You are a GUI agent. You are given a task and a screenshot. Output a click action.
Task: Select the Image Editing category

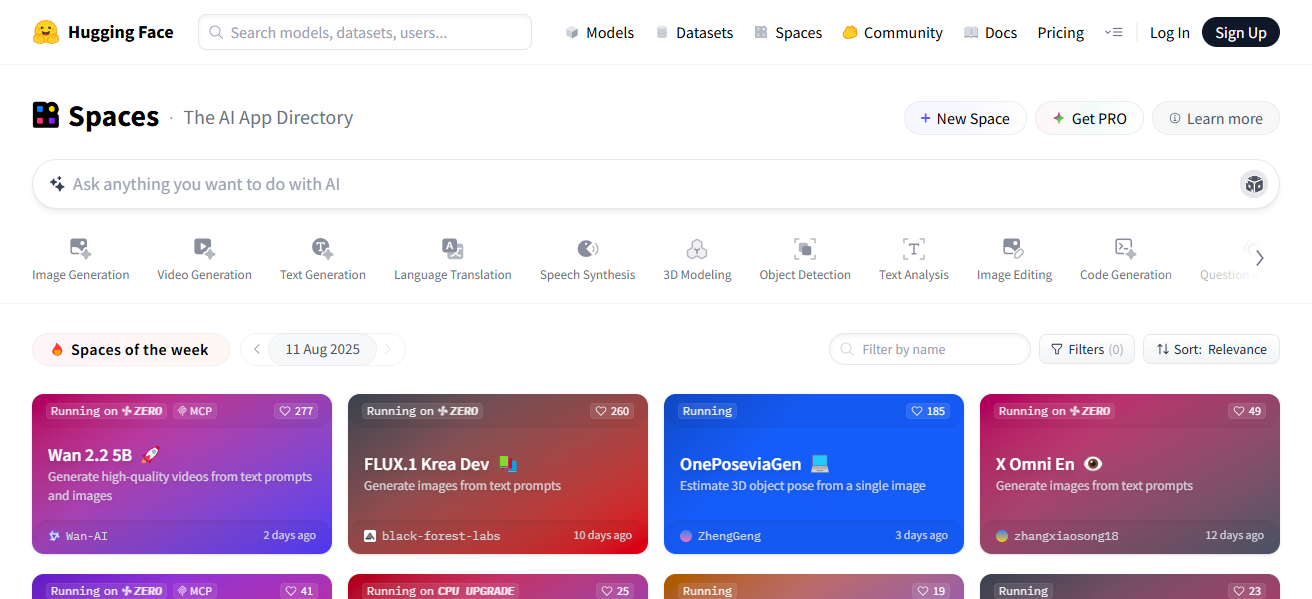(x=1014, y=260)
